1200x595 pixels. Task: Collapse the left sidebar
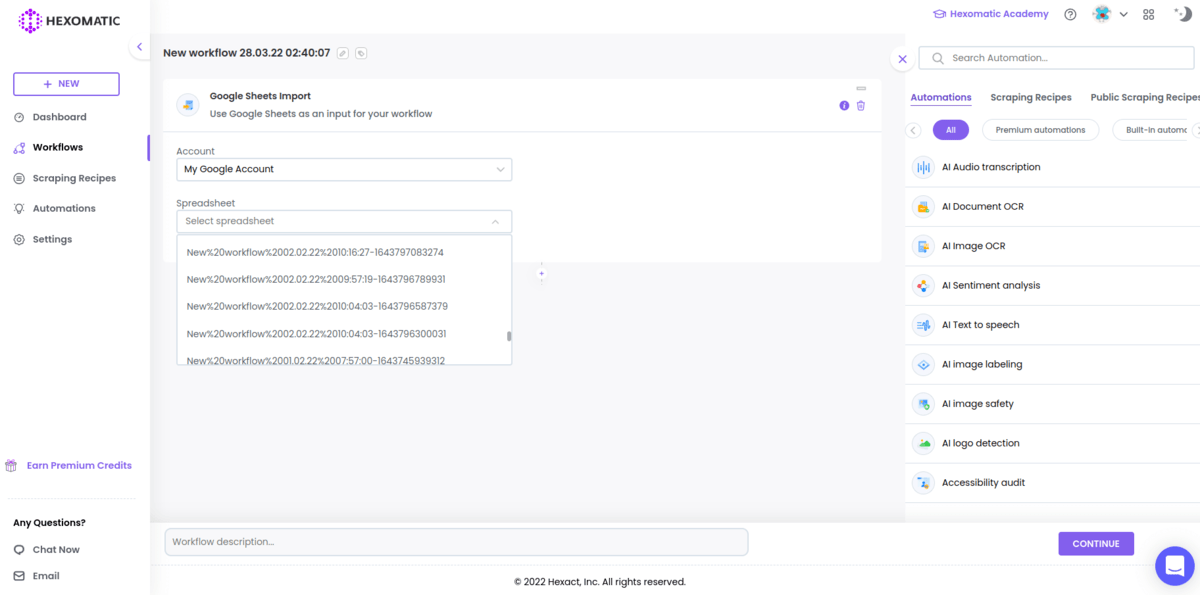(139, 47)
